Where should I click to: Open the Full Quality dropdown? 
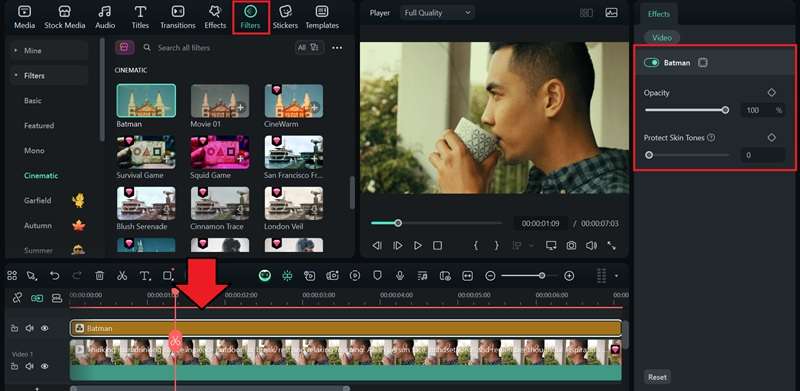pyautogui.click(x=437, y=13)
